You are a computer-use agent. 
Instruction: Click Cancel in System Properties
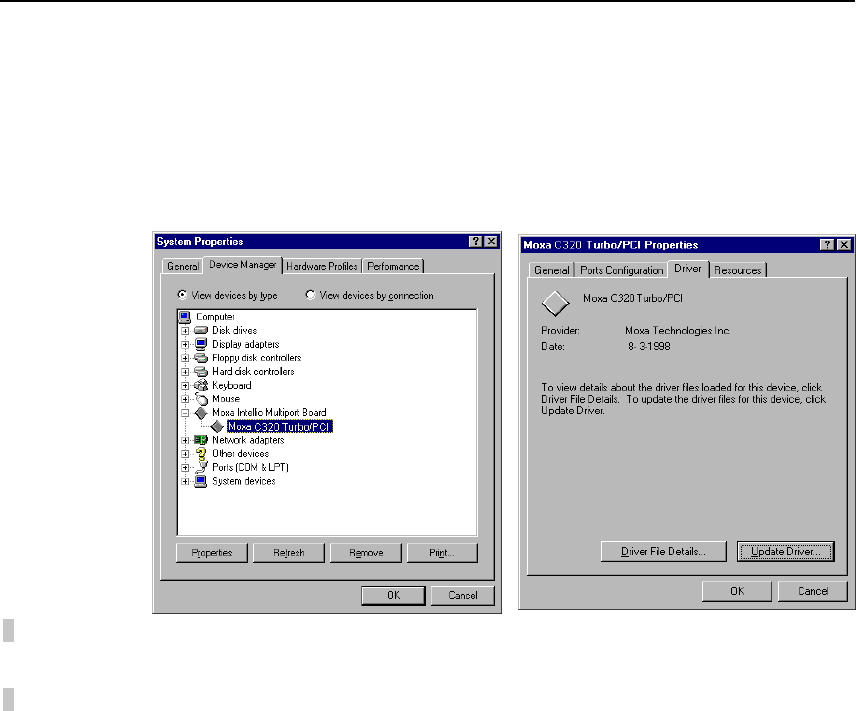pyautogui.click(x=462, y=595)
